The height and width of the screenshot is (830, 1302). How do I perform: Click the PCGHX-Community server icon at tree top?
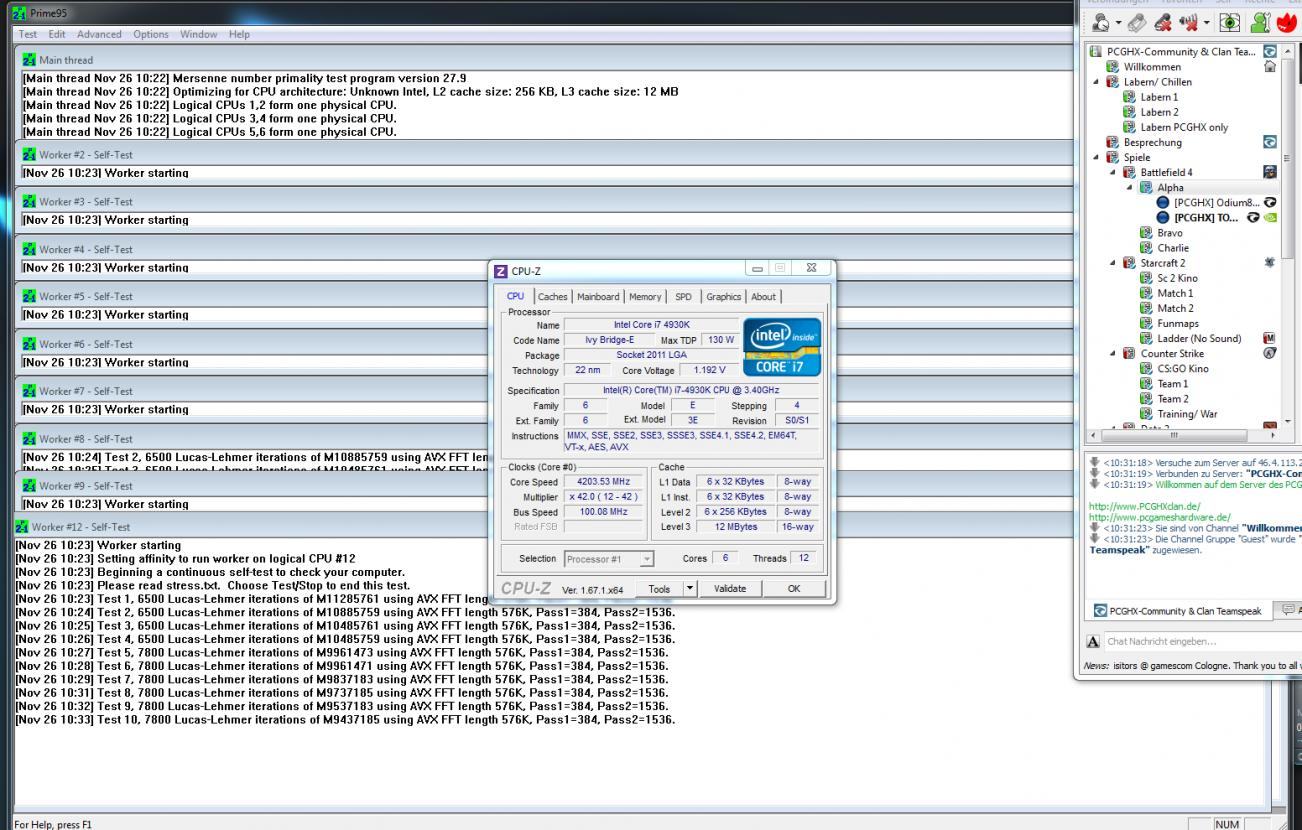(x=1098, y=52)
